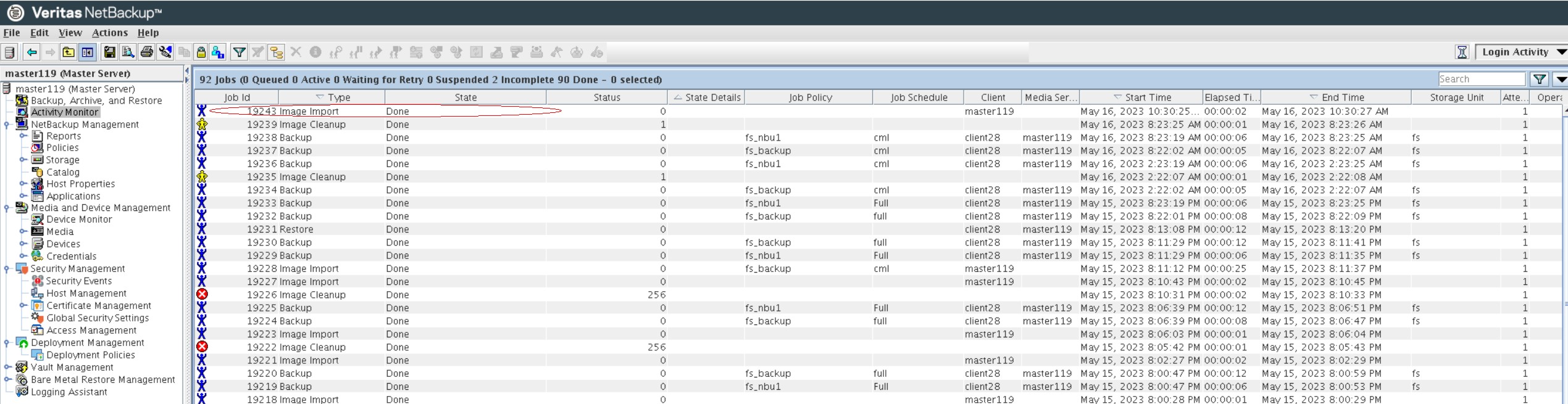Click the back arrow toolbar icon
This screenshot has height=404, width=1568.
31,52
